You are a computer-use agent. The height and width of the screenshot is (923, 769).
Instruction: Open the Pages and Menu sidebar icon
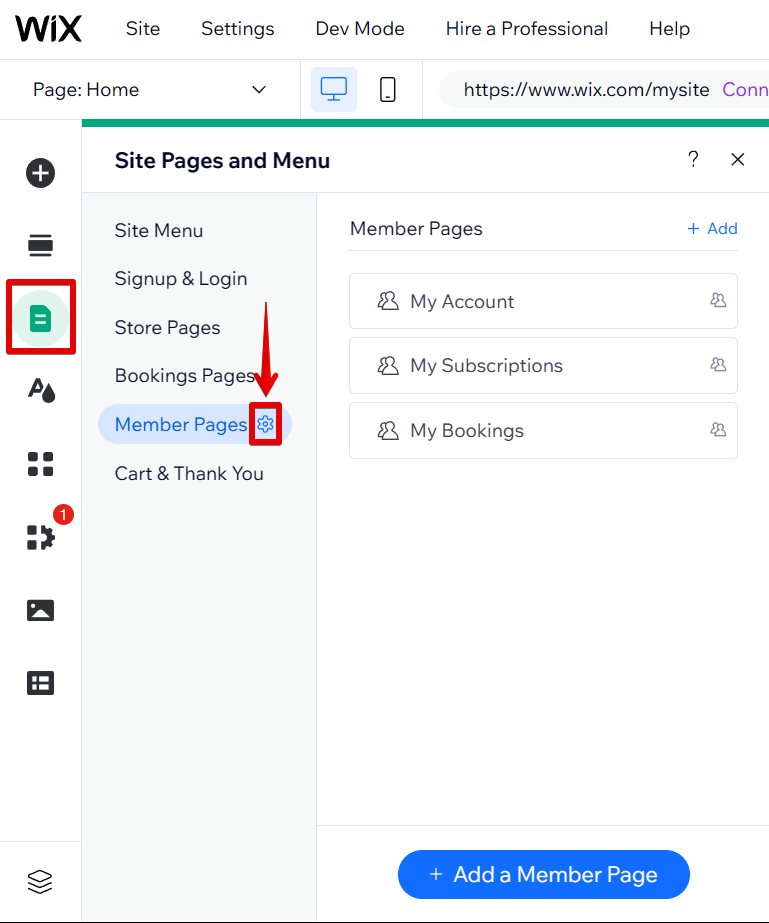pos(40,319)
